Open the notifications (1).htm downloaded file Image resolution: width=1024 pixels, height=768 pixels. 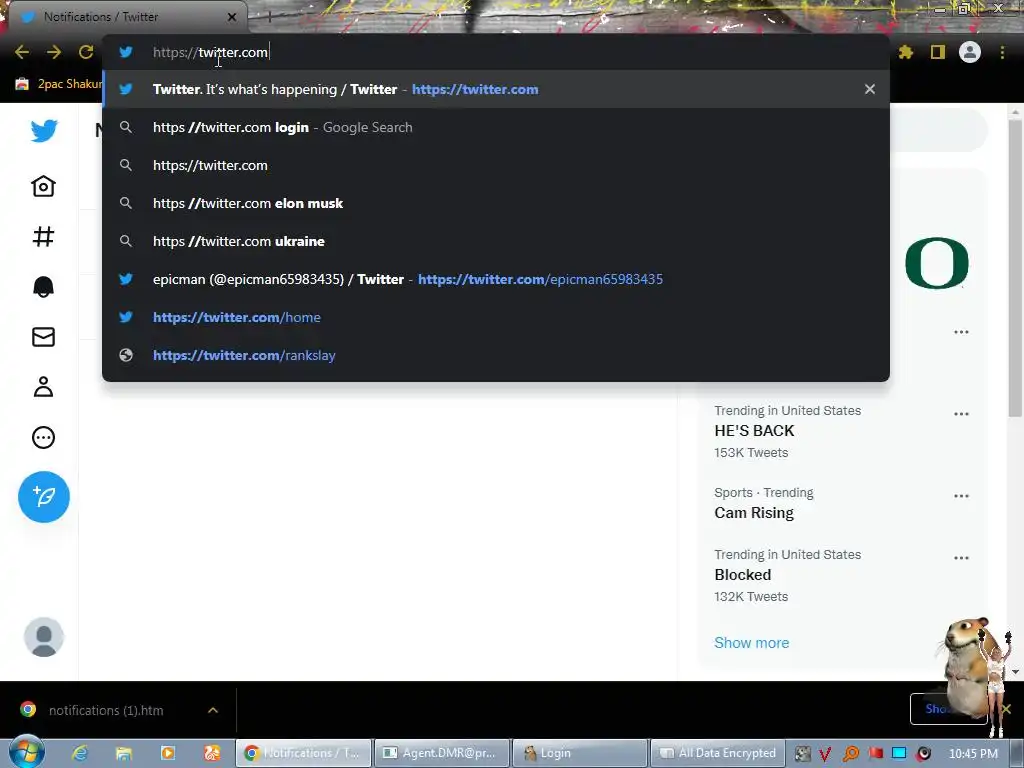coord(106,710)
